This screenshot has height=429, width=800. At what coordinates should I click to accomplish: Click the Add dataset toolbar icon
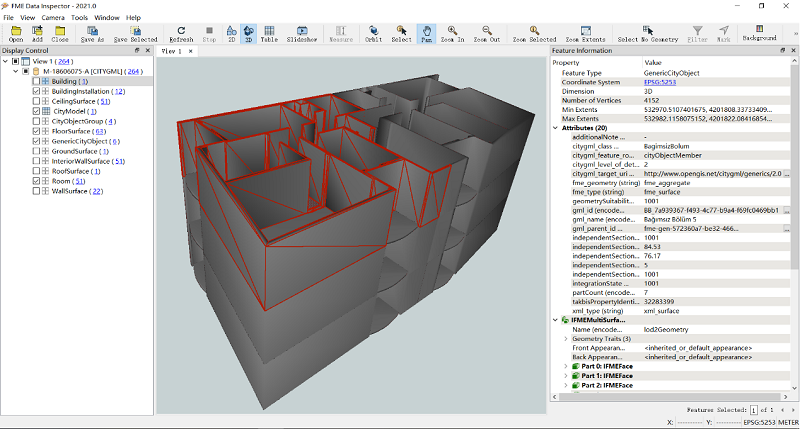(x=37, y=34)
